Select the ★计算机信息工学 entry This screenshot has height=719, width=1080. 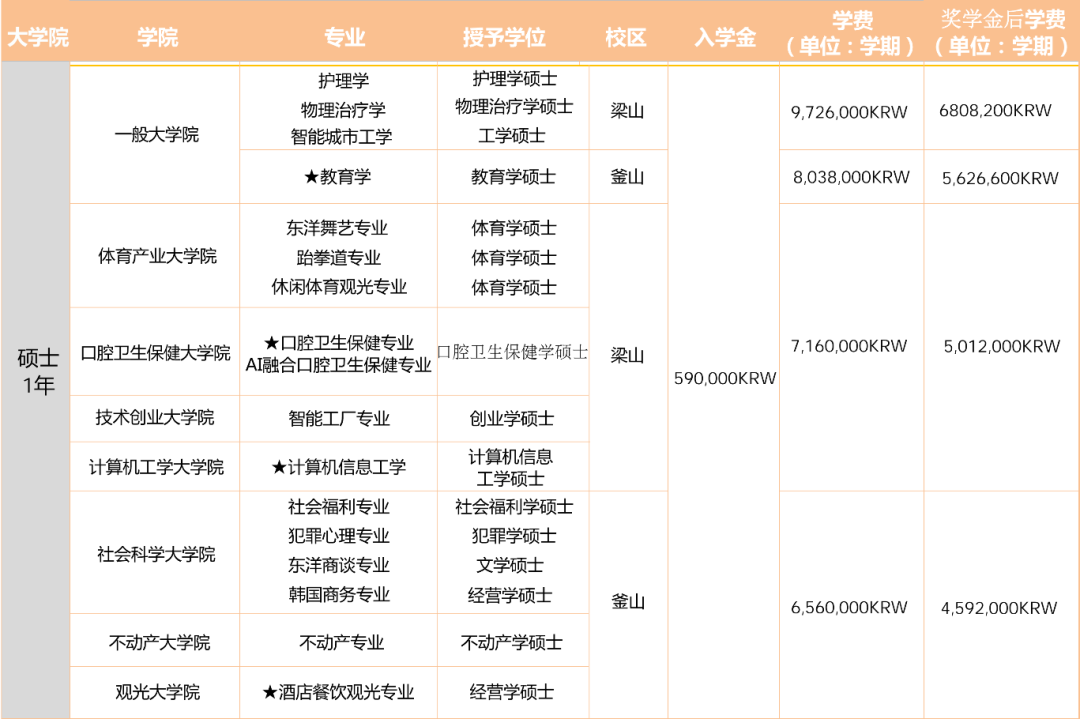pos(337,466)
